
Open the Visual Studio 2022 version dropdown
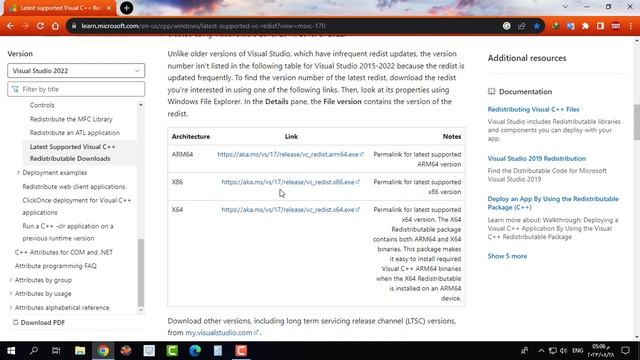(x=76, y=71)
